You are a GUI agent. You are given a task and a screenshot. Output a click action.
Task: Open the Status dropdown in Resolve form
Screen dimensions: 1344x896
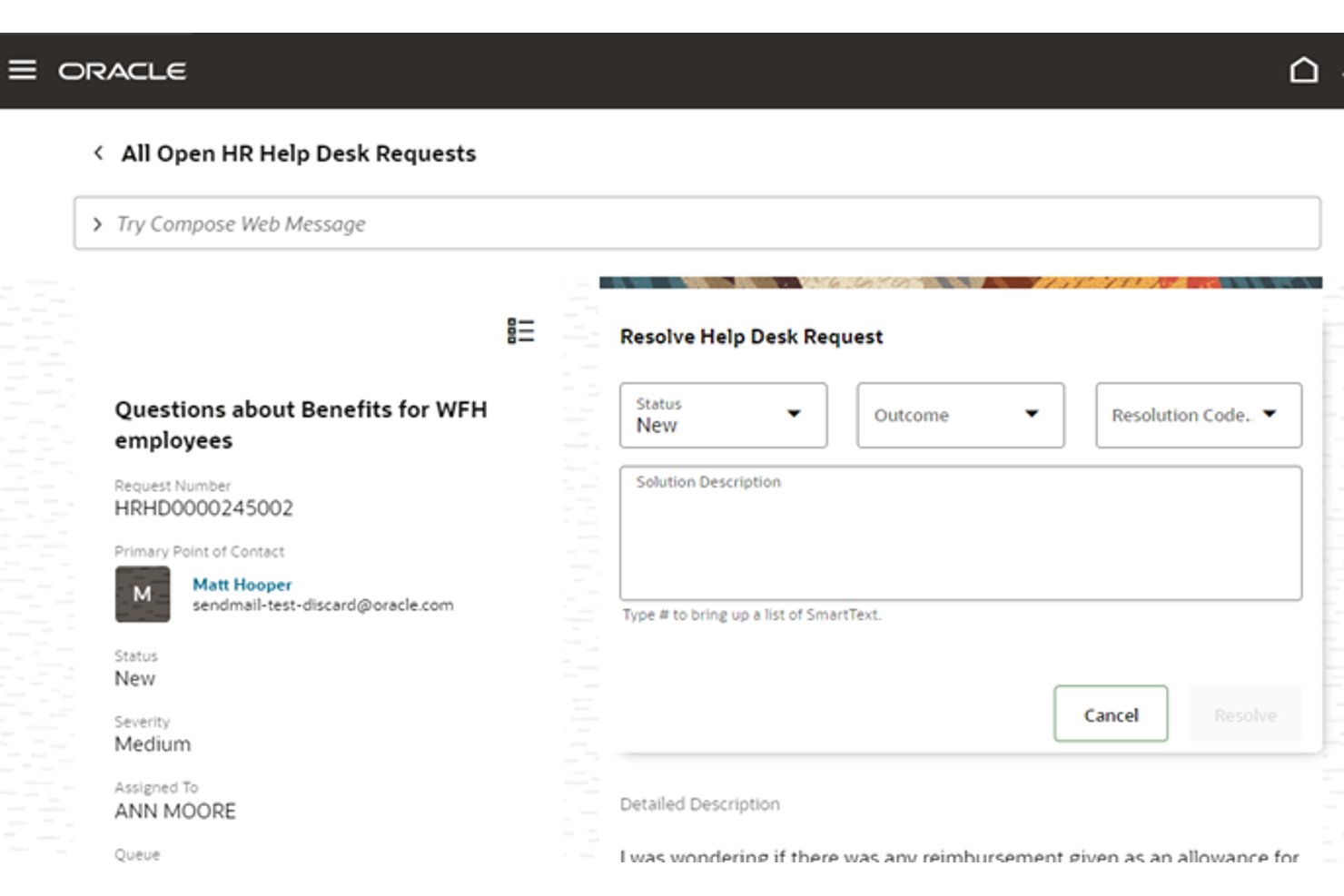(x=724, y=415)
